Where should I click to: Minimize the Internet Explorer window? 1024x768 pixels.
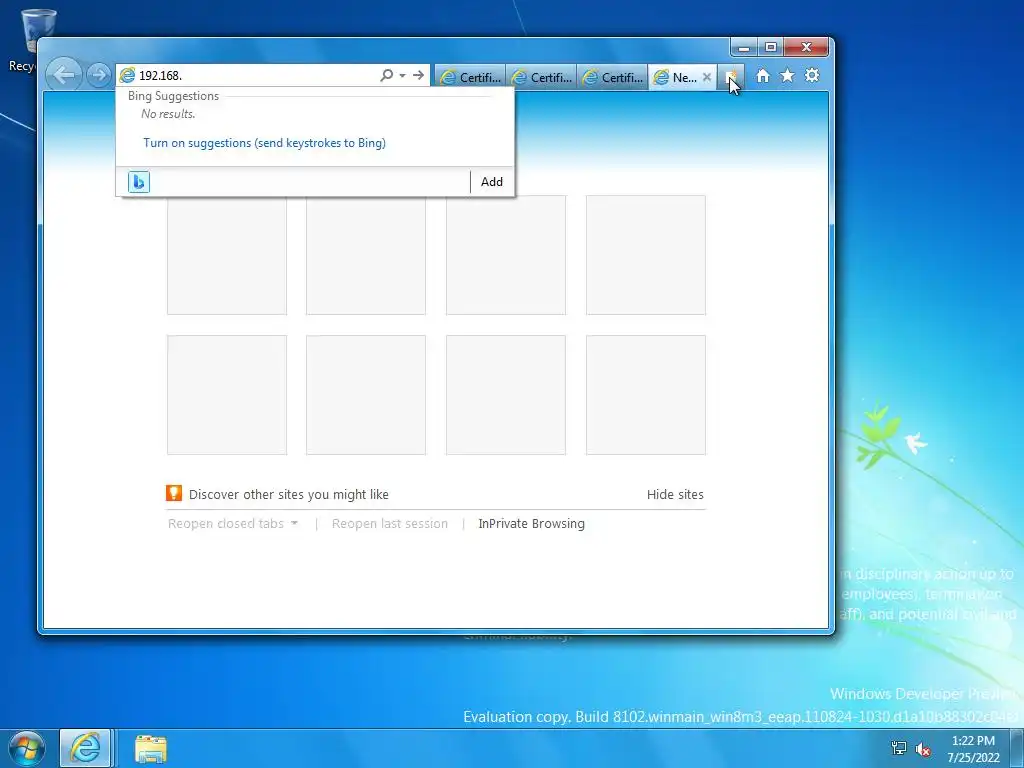744,47
